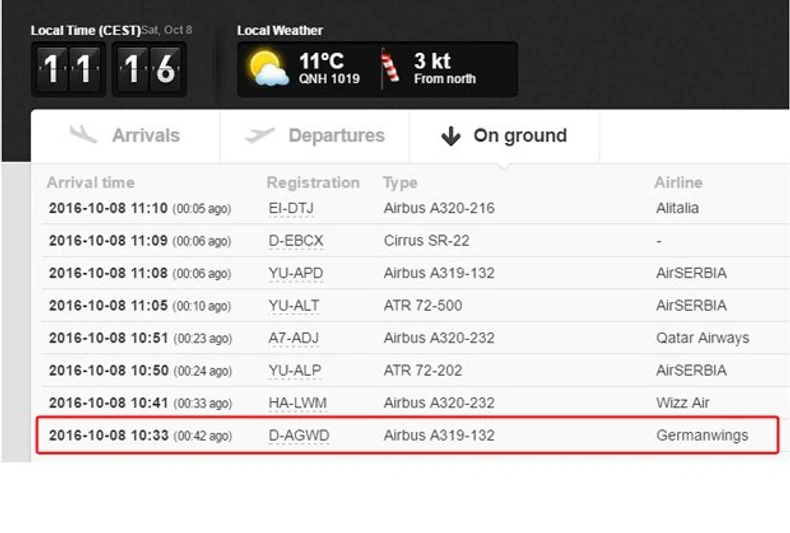Click the Arrivals plane icon

(x=83, y=135)
